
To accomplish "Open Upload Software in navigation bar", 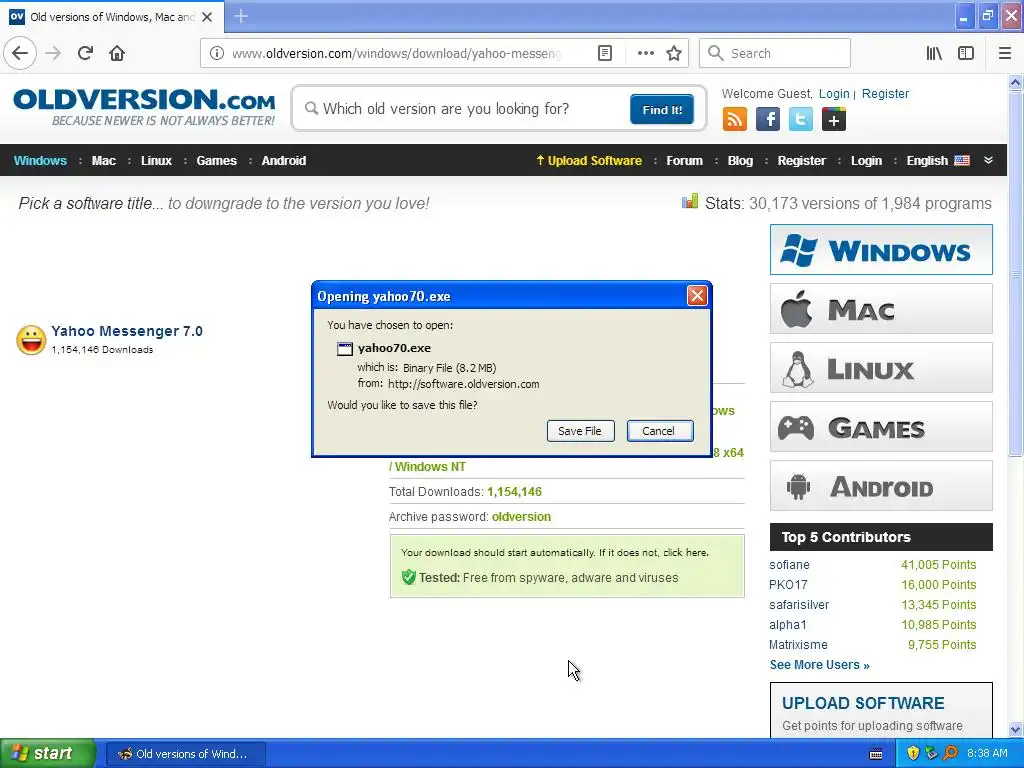I will 589,161.
